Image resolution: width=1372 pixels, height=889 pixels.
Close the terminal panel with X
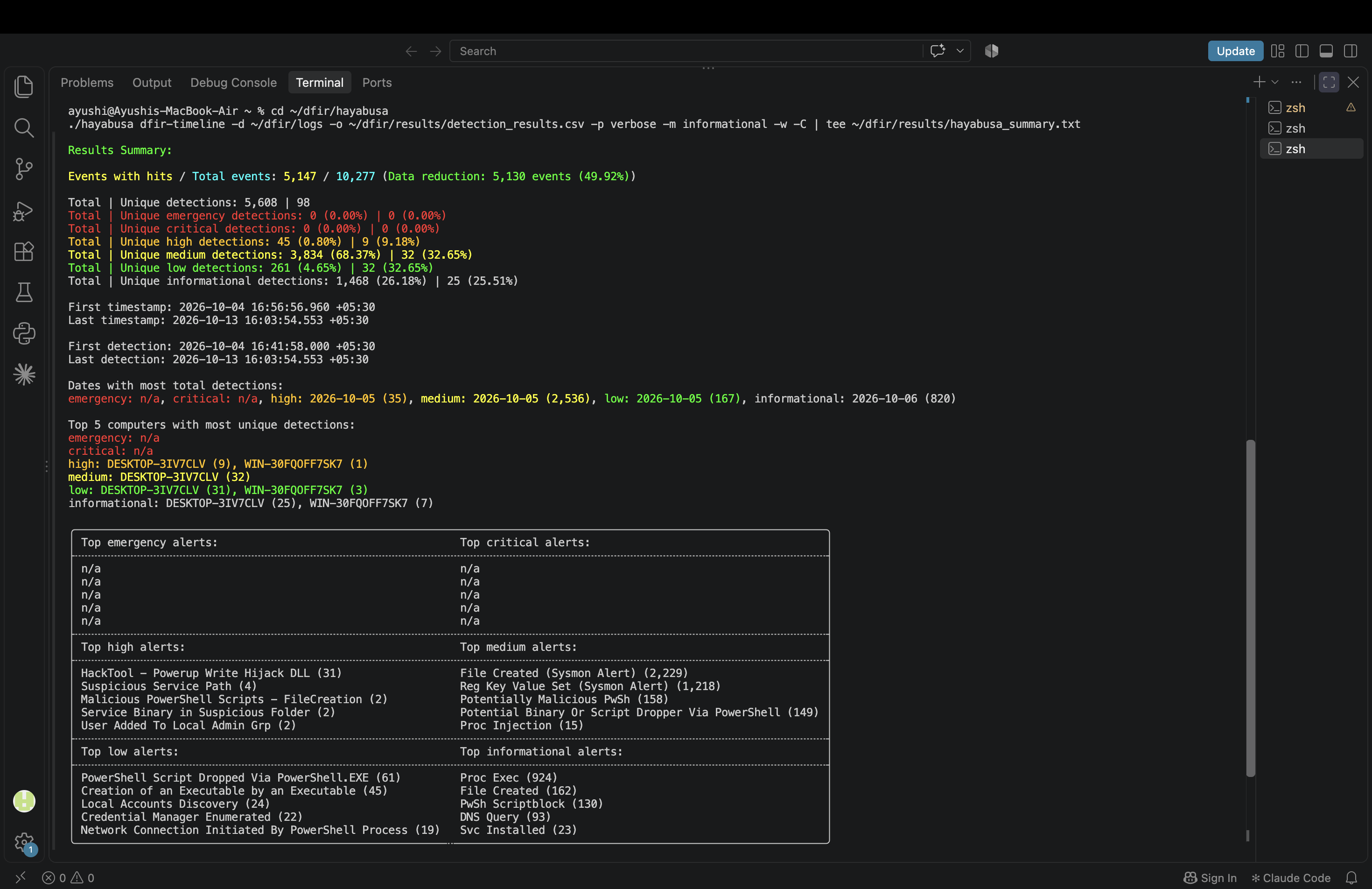tap(1353, 83)
